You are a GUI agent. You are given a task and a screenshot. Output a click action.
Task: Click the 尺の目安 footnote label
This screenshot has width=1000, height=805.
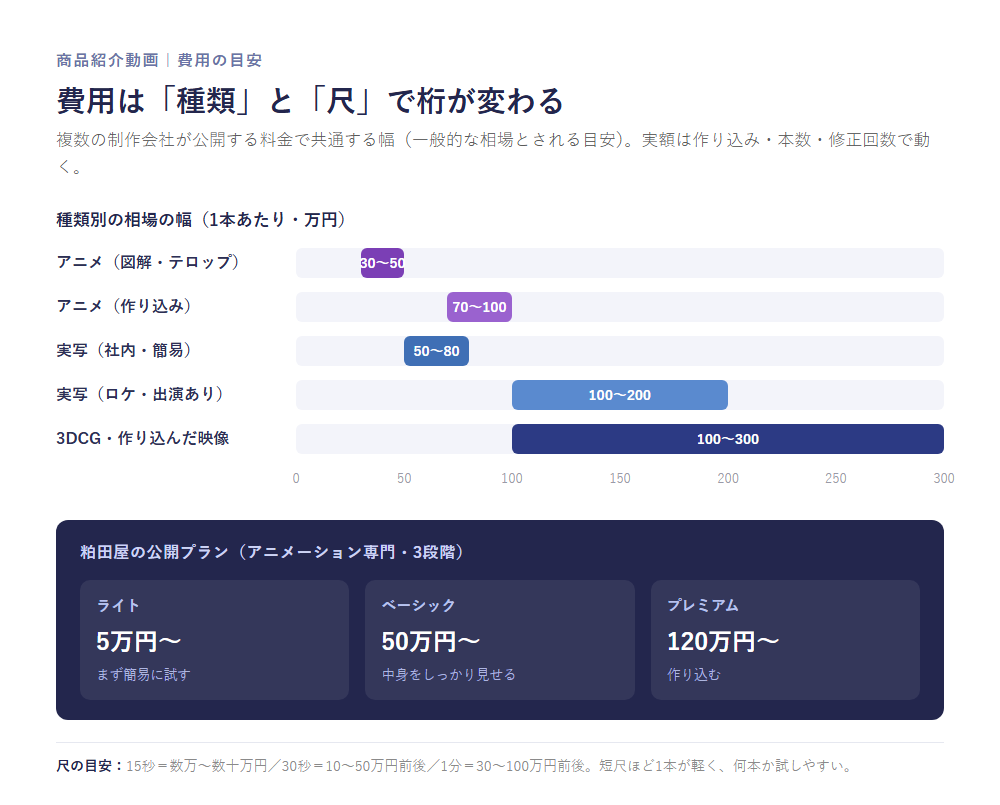click(89, 765)
